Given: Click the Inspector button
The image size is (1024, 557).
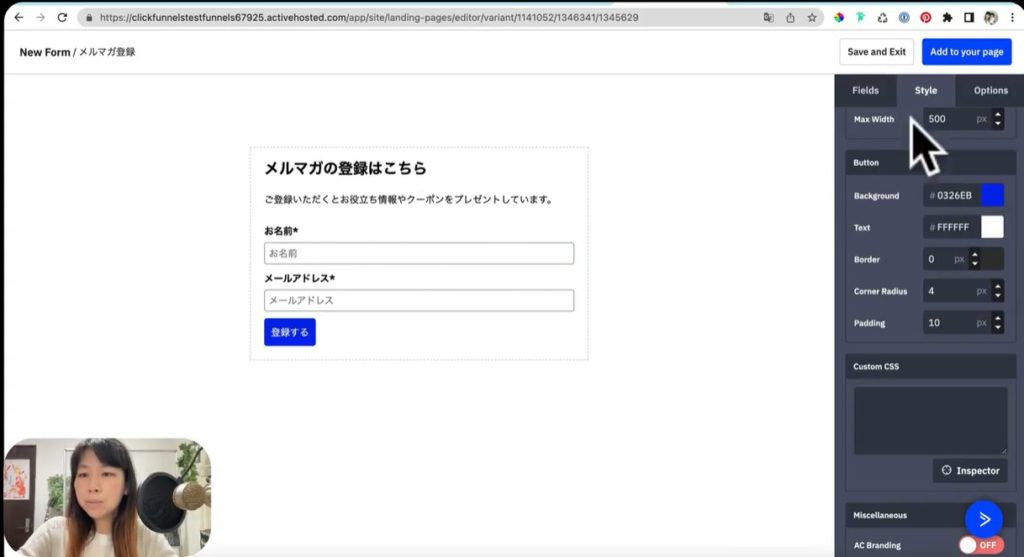Looking at the screenshot, I should pyautogui.click(x=970, y=470).
